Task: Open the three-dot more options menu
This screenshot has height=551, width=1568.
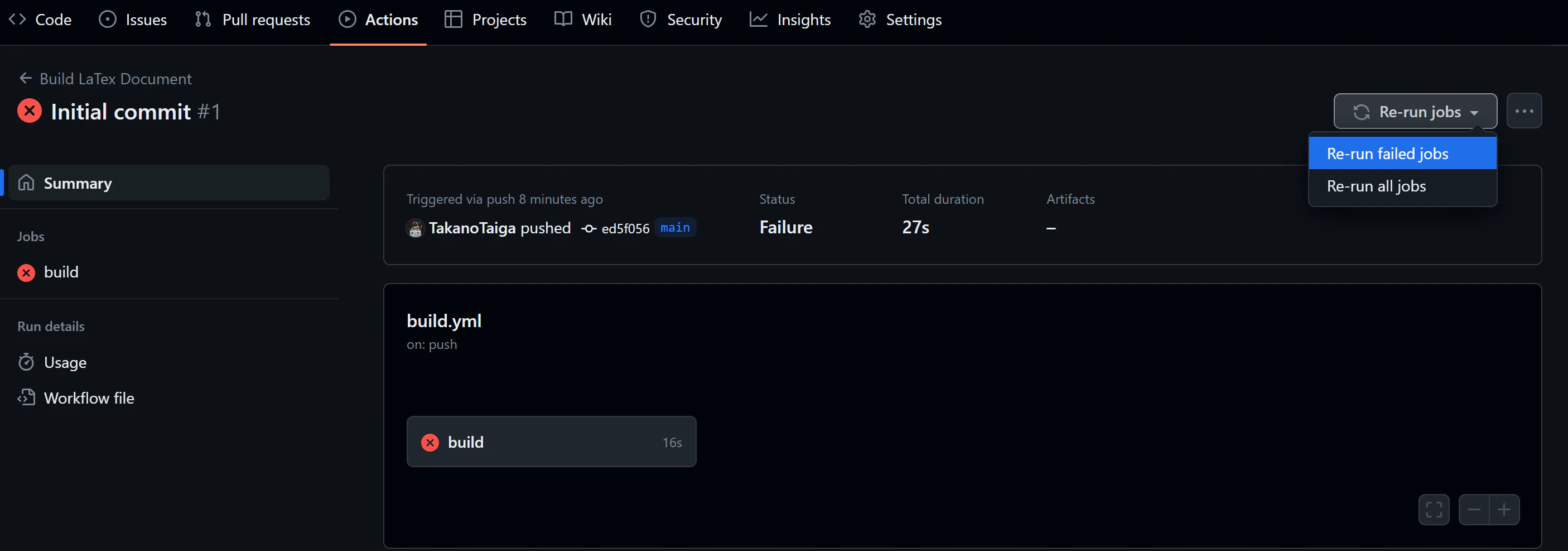Action: click(1524, 111)
